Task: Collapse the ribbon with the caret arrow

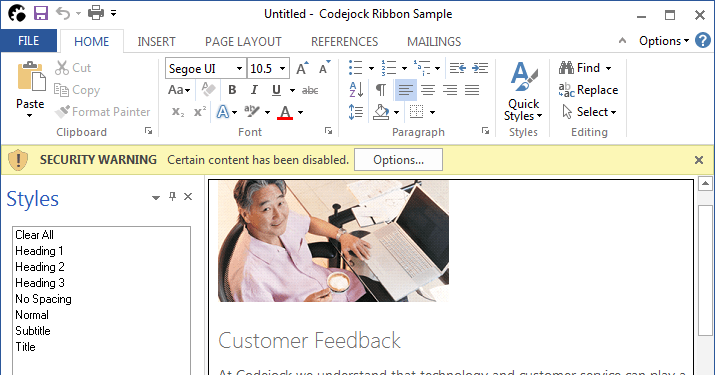Action: tap(622, 41)
